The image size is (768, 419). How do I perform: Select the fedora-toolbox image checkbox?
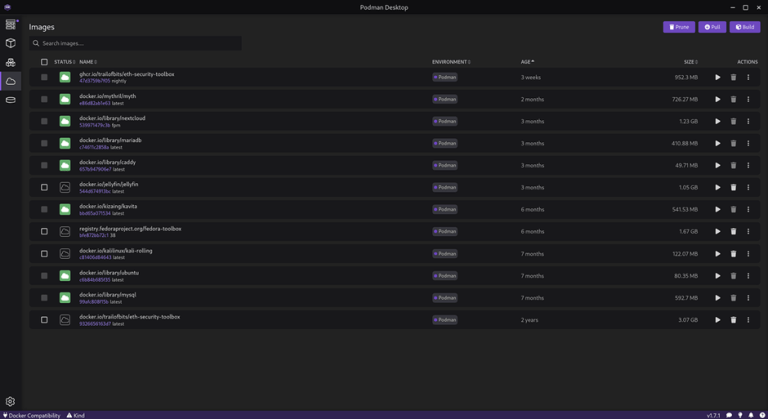[44, 232]
